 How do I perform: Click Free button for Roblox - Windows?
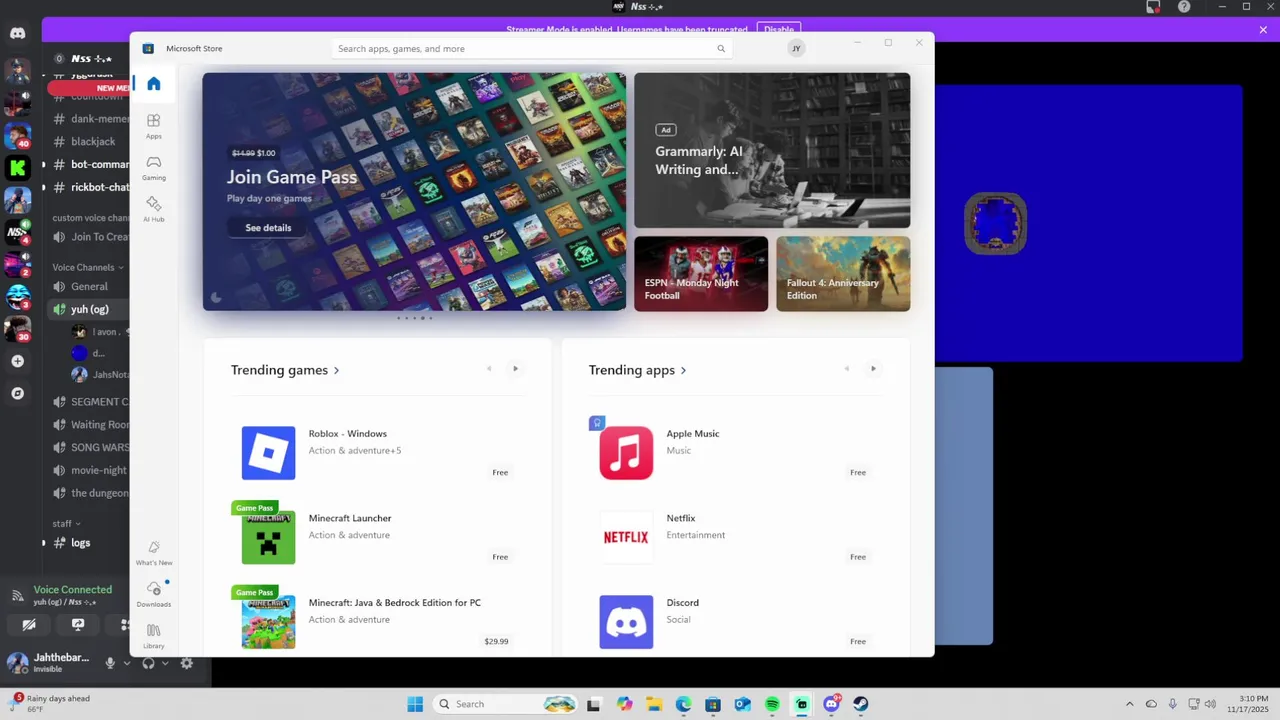[x=500, y=472]
